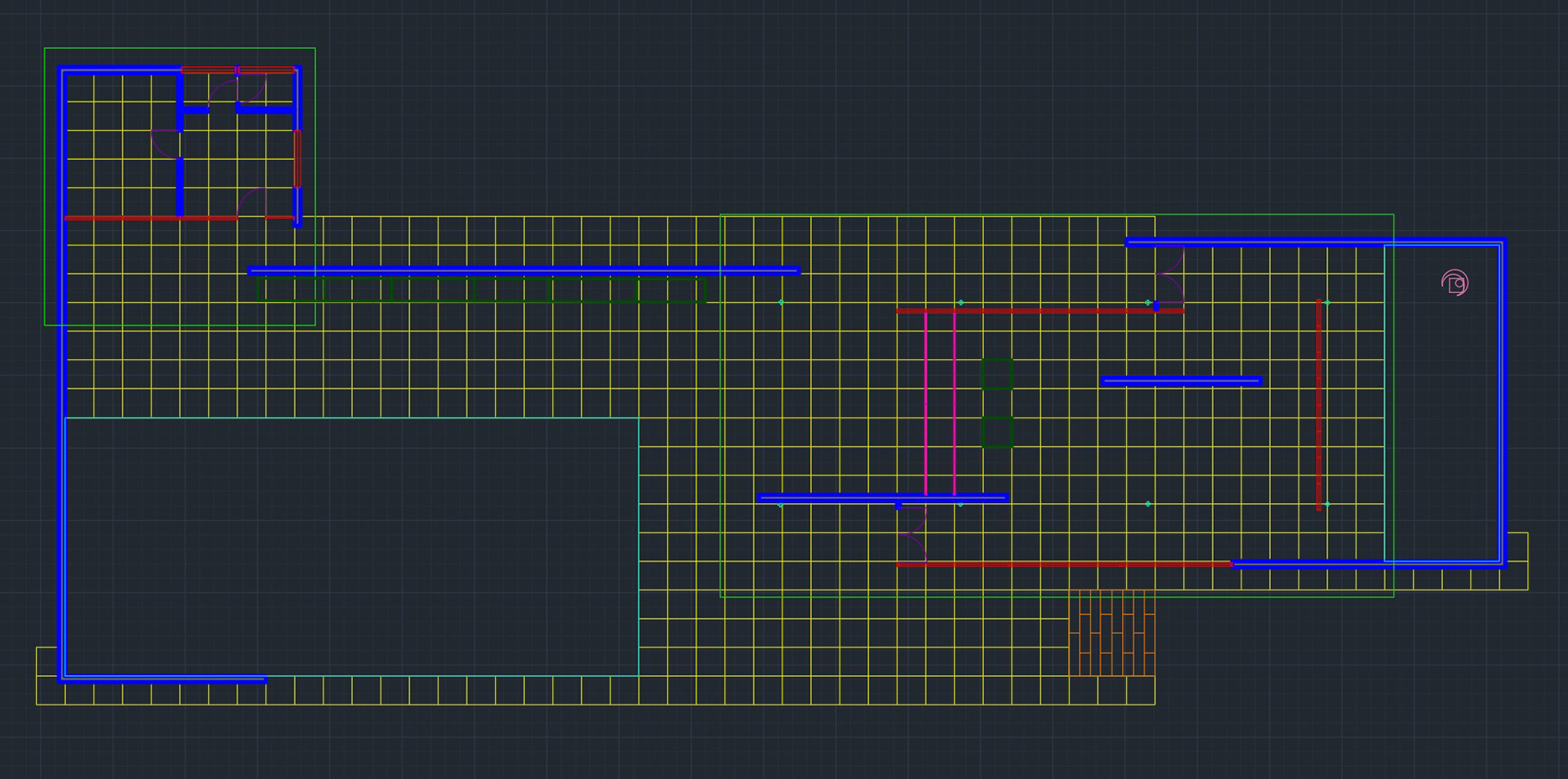Select the short blue freestanding wall in right room
Viewport: 1568px width, 779px height.
coord(1181,381)
